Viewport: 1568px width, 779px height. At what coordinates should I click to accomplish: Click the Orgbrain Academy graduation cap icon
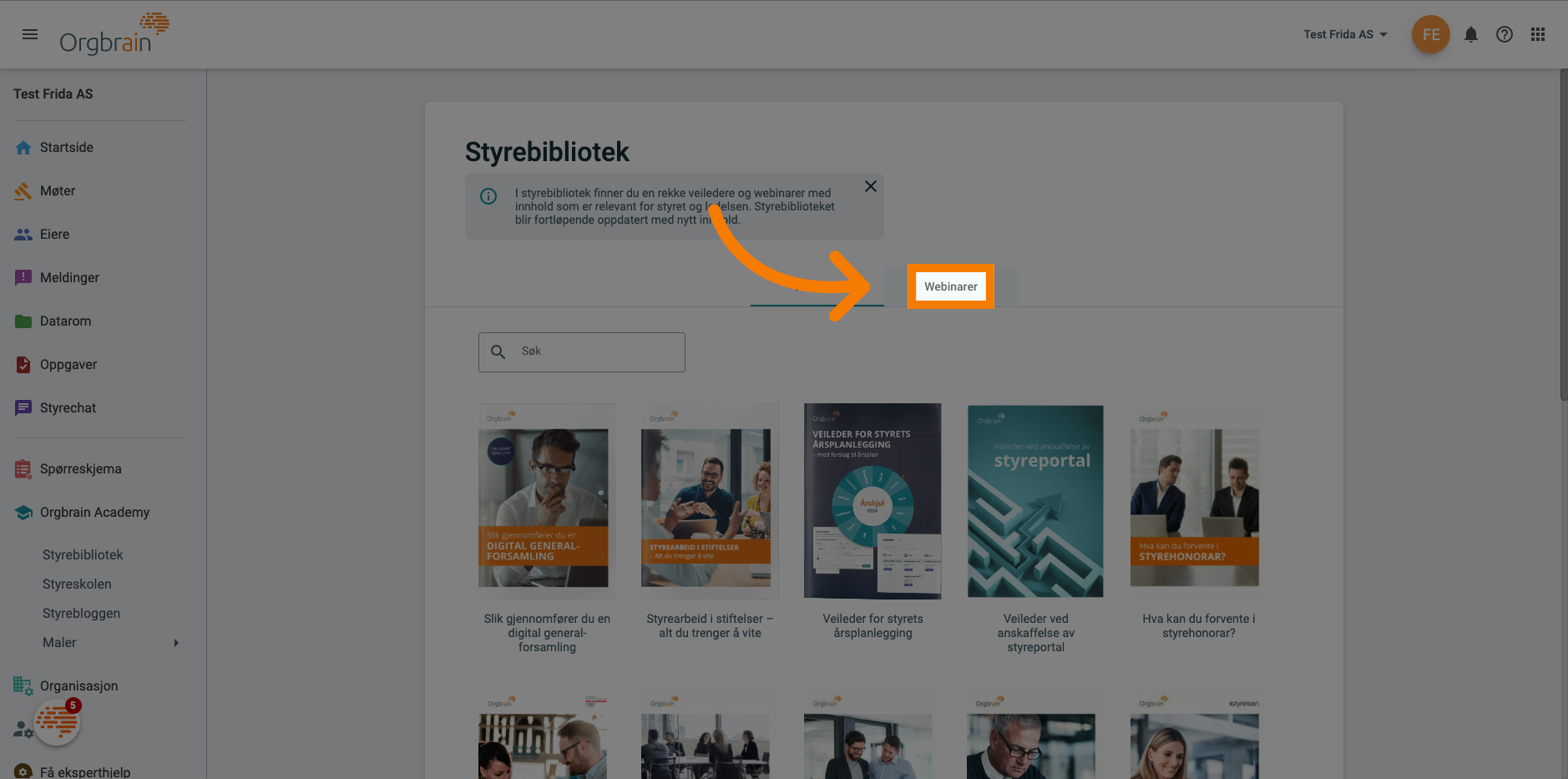pos(23,513)
